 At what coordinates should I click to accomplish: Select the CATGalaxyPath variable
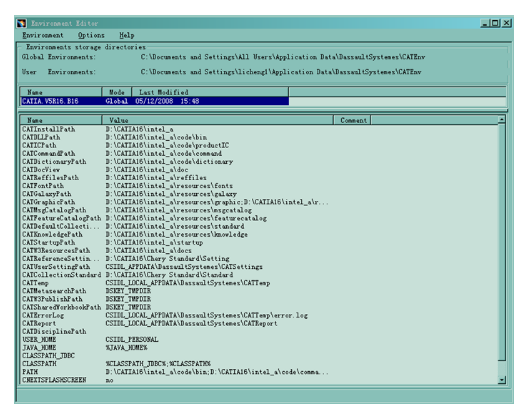(47, 194)
